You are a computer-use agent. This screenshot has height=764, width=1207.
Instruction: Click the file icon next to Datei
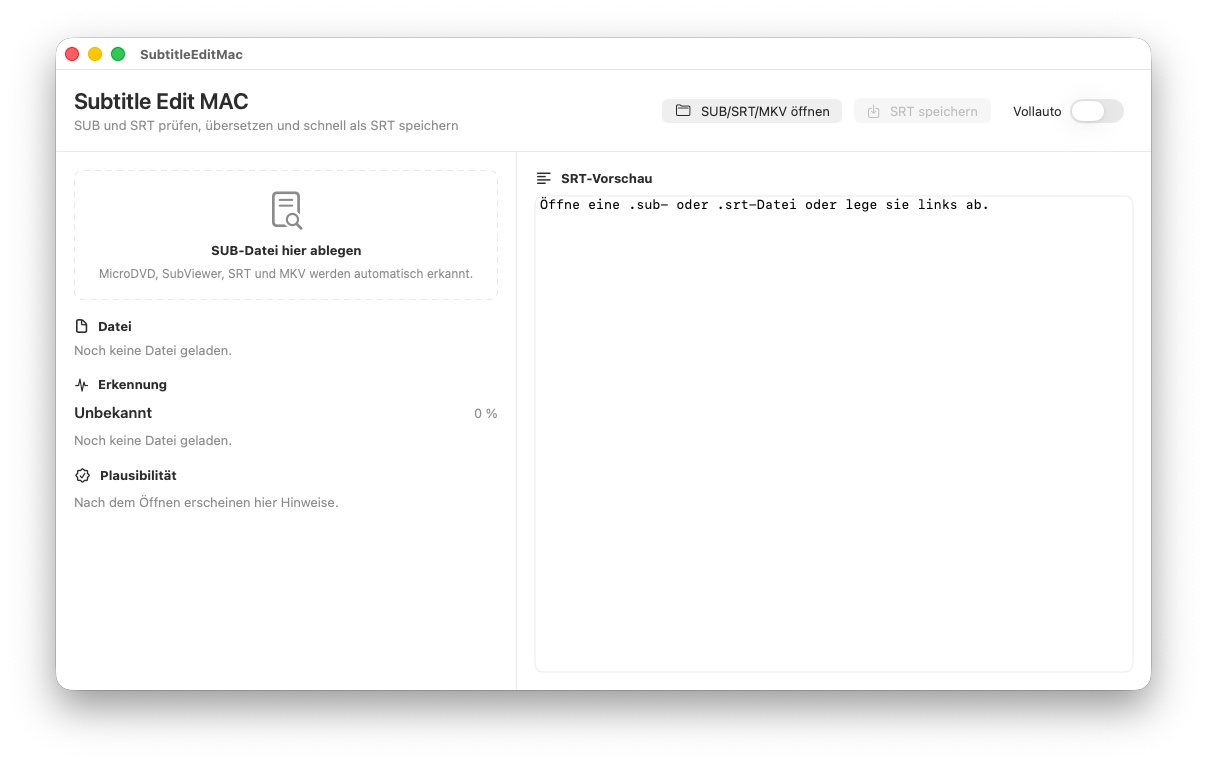coord(82,327)
